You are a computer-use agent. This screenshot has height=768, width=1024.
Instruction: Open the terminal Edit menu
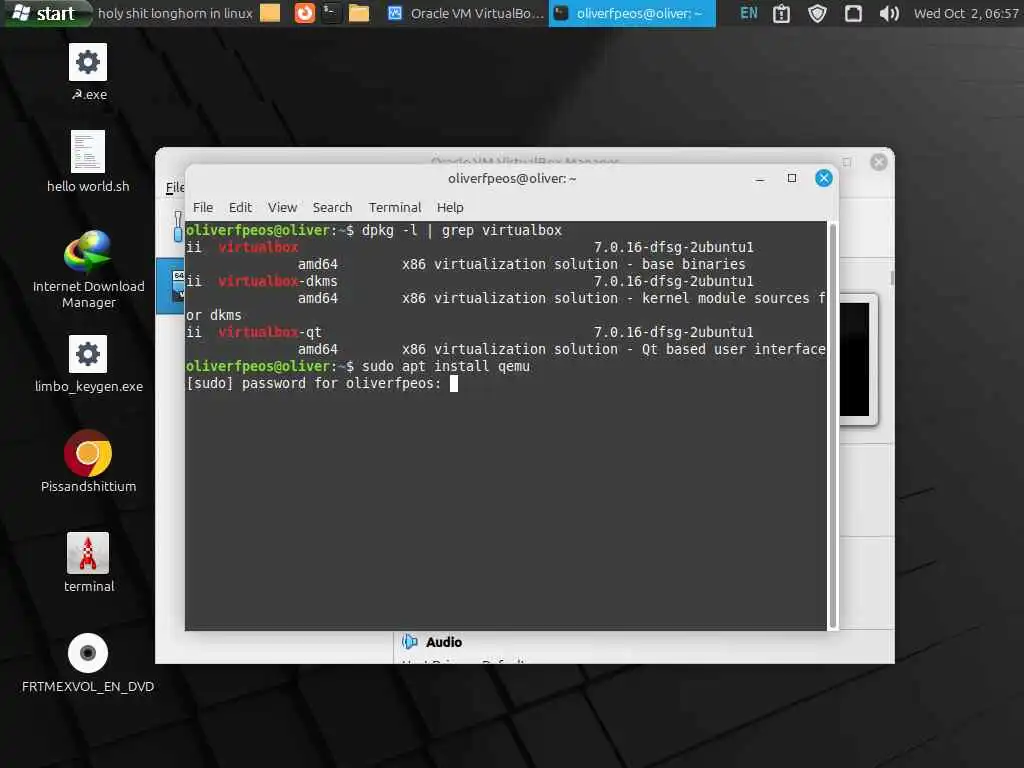pyautogui.click(x=240, y=207)
